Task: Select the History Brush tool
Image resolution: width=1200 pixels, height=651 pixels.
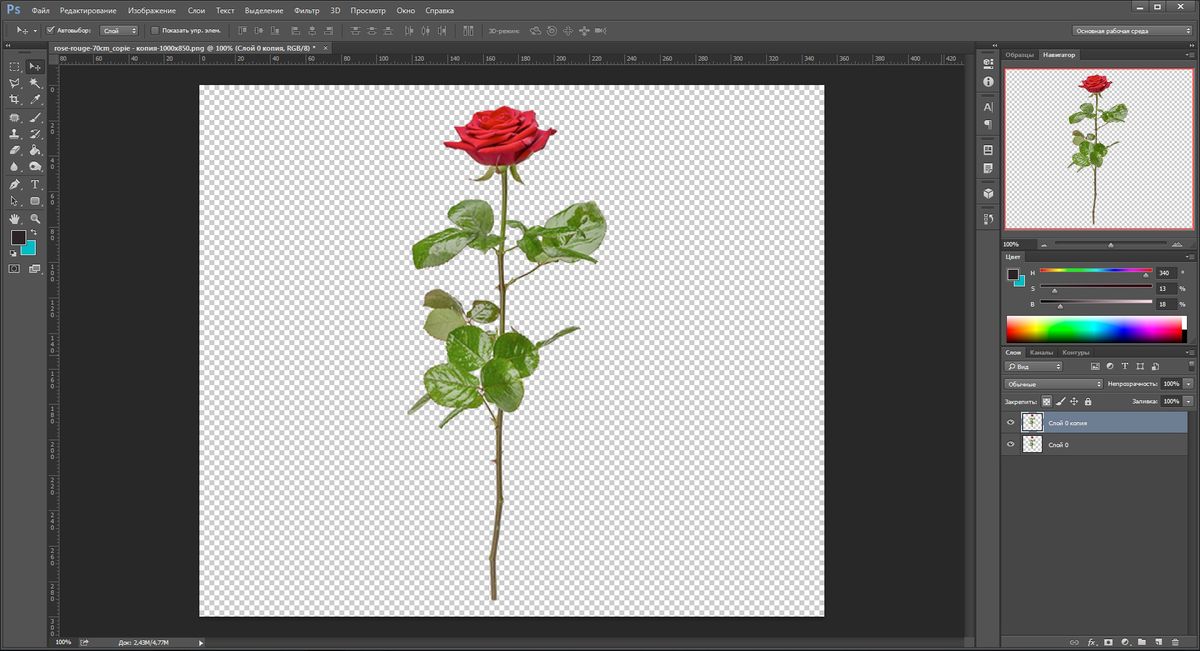Action: point(35,133)
